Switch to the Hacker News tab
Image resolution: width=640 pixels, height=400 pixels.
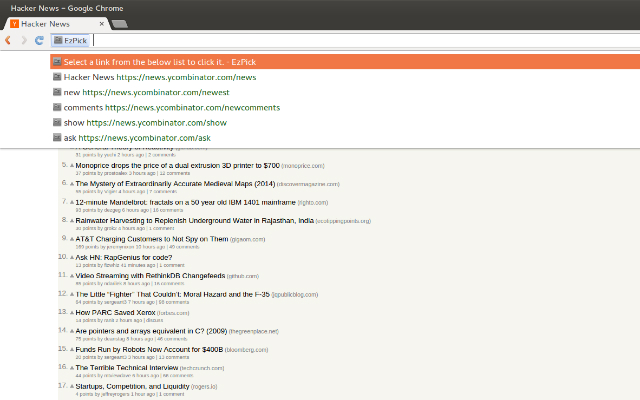(x=57, y=24)
